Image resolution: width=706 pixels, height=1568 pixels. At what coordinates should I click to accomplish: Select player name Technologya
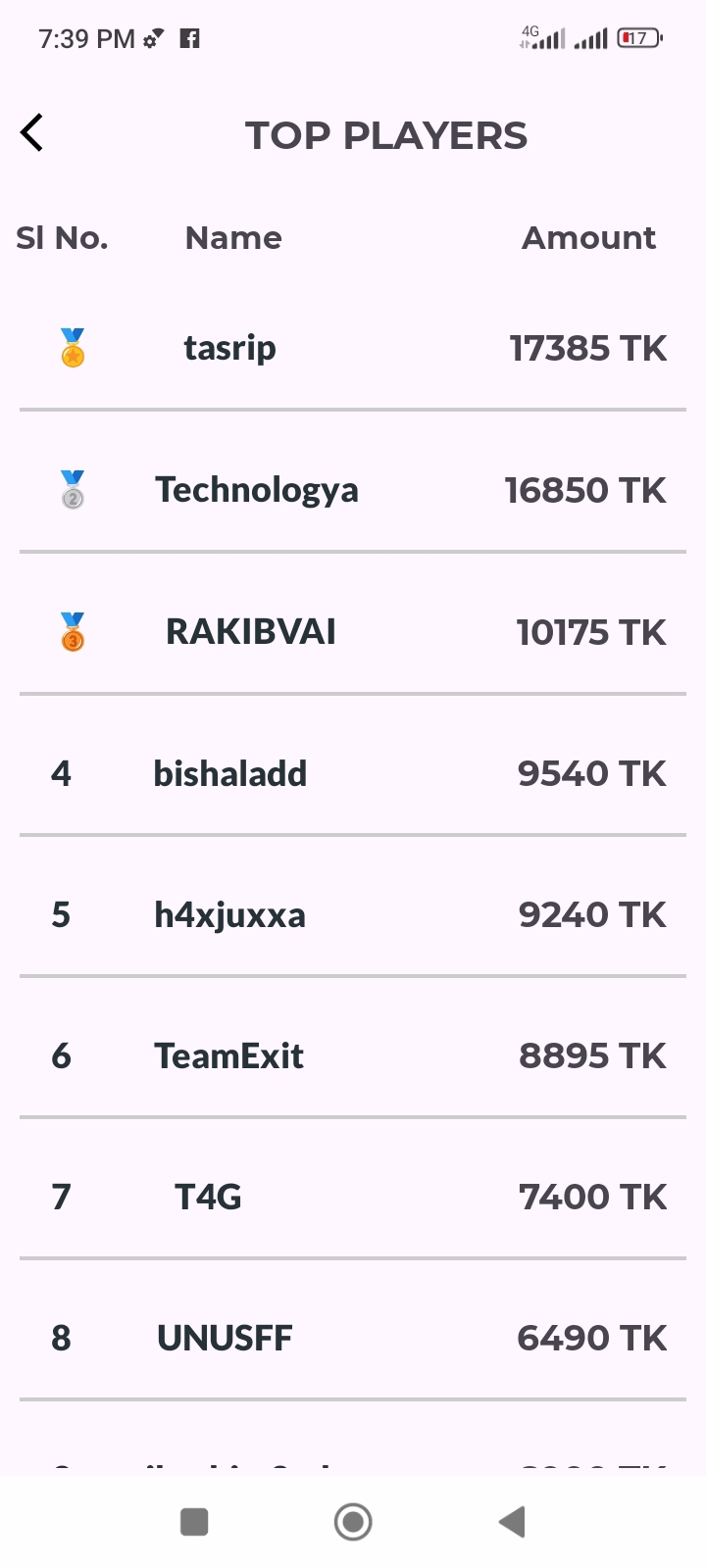[257, 490]
